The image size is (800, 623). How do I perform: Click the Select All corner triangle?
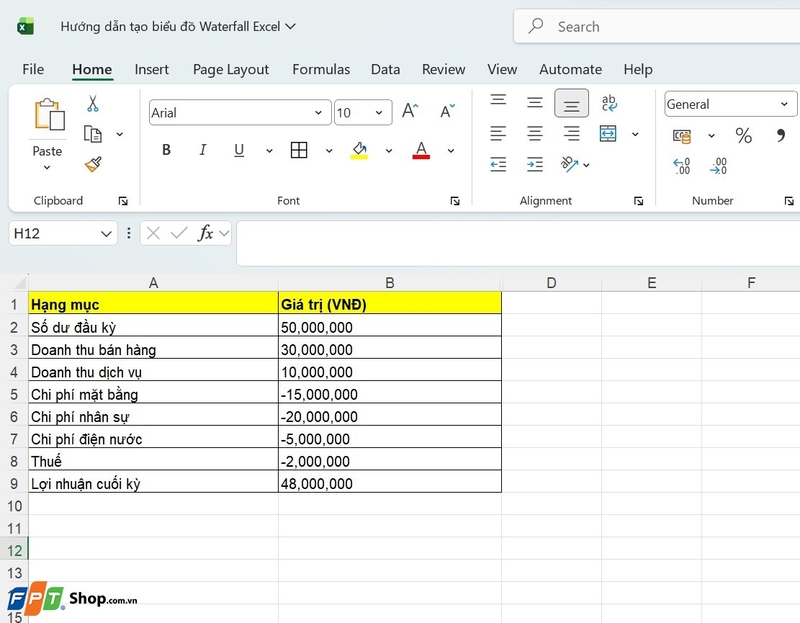[x=19, y=283]
